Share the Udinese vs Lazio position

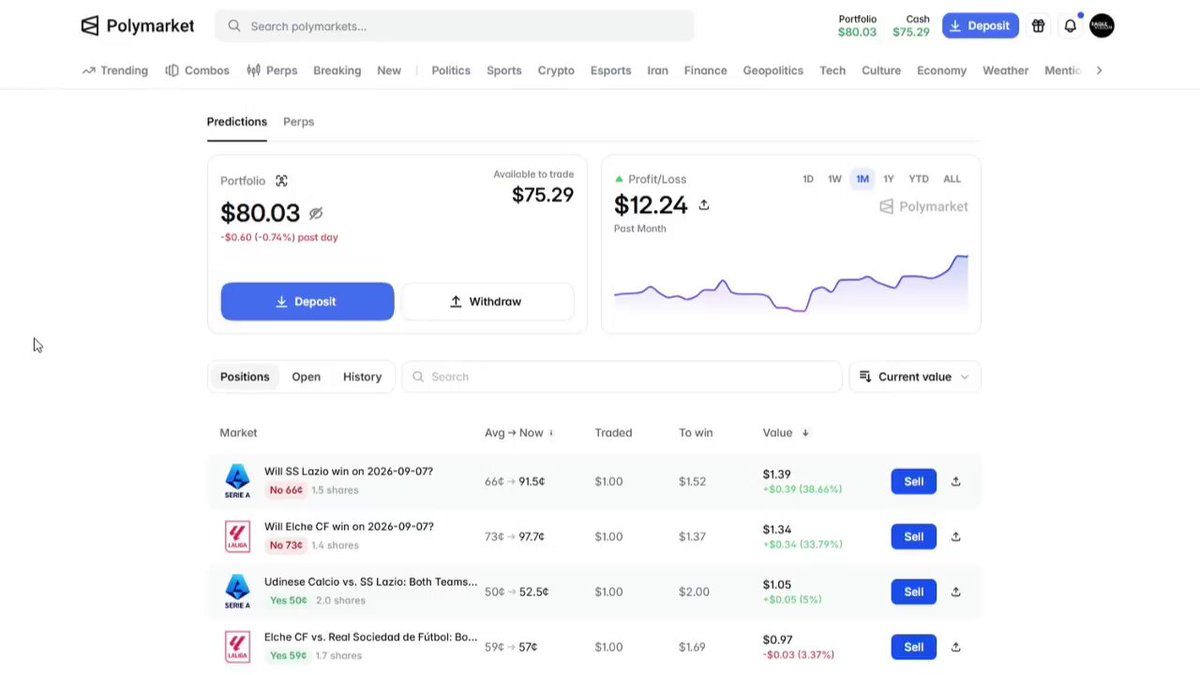[x=956, y=591]
